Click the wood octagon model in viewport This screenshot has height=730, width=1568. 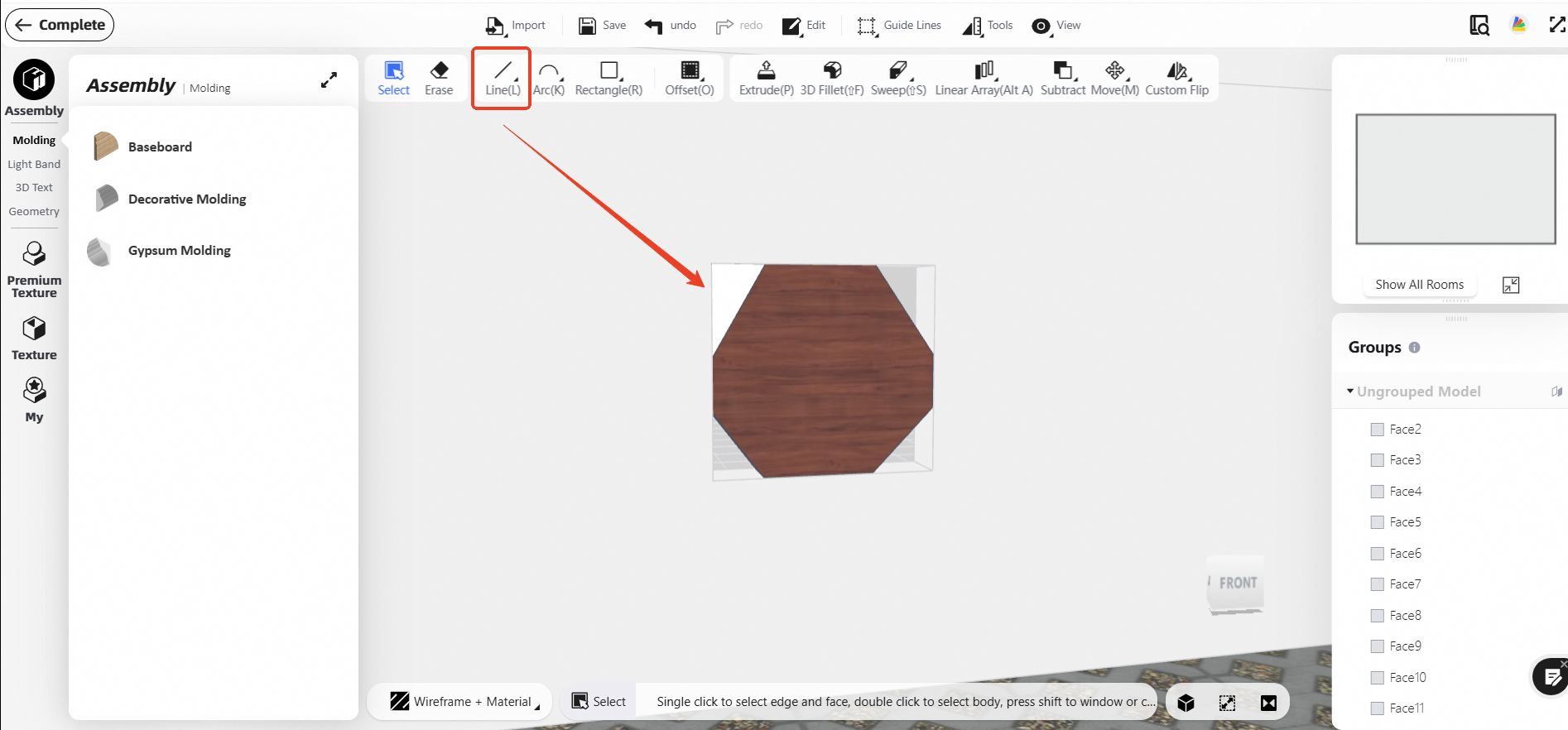point(823,371)
